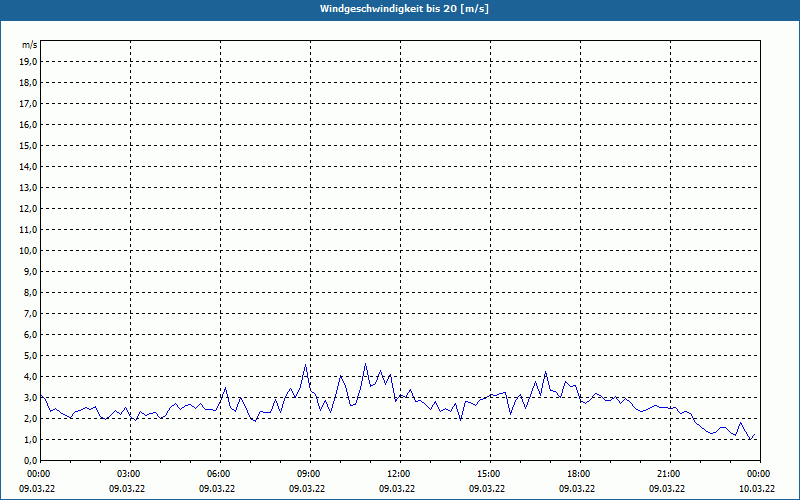Select the '13,0' axis value
This screenshot has width=800, height=500.
pyautogui.click(x=28, y=187)
